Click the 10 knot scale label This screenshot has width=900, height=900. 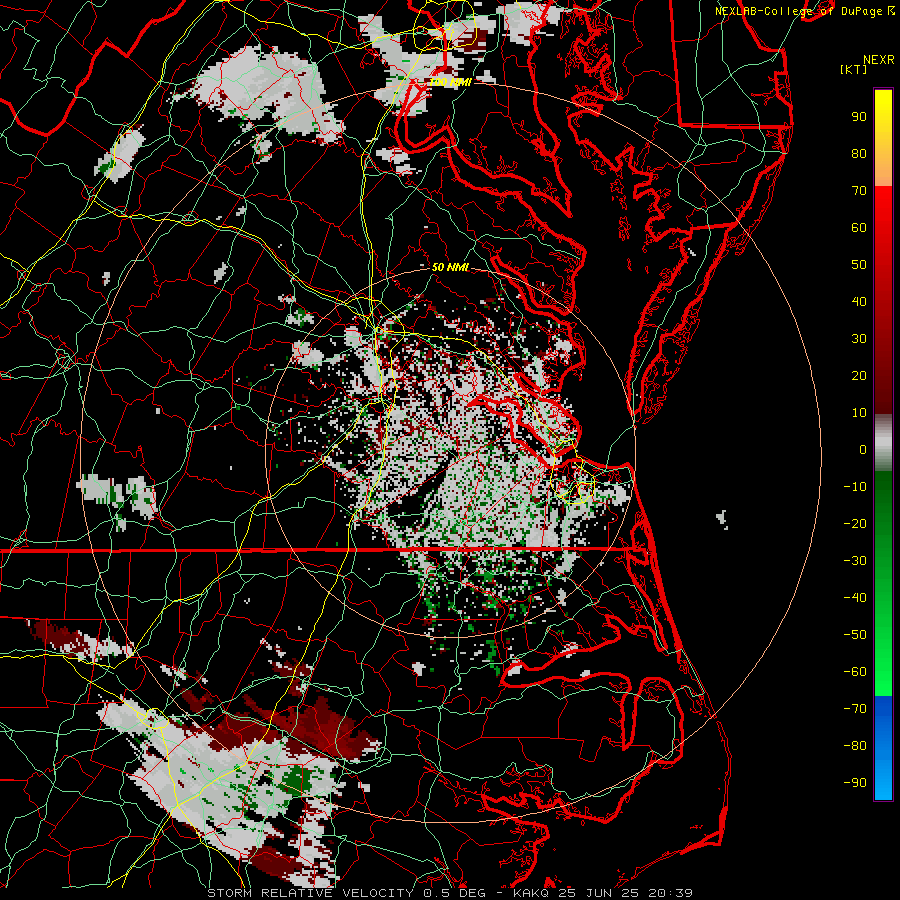point(859,413)
